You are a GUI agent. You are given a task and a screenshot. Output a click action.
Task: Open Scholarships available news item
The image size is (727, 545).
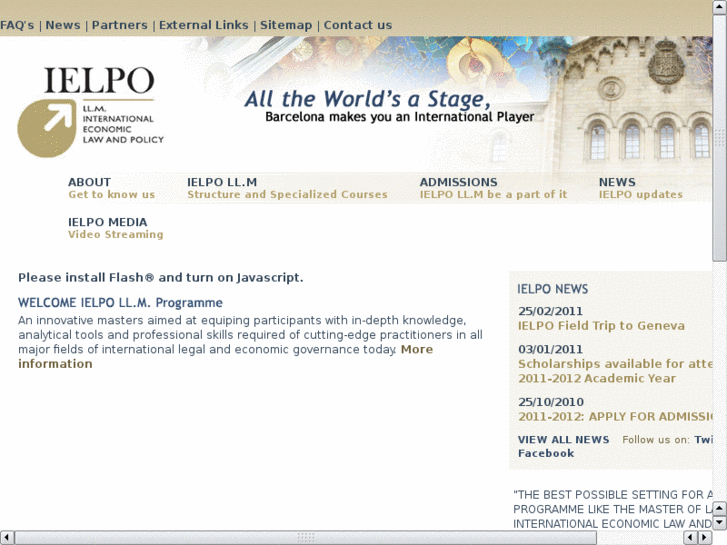click(615, 371)
